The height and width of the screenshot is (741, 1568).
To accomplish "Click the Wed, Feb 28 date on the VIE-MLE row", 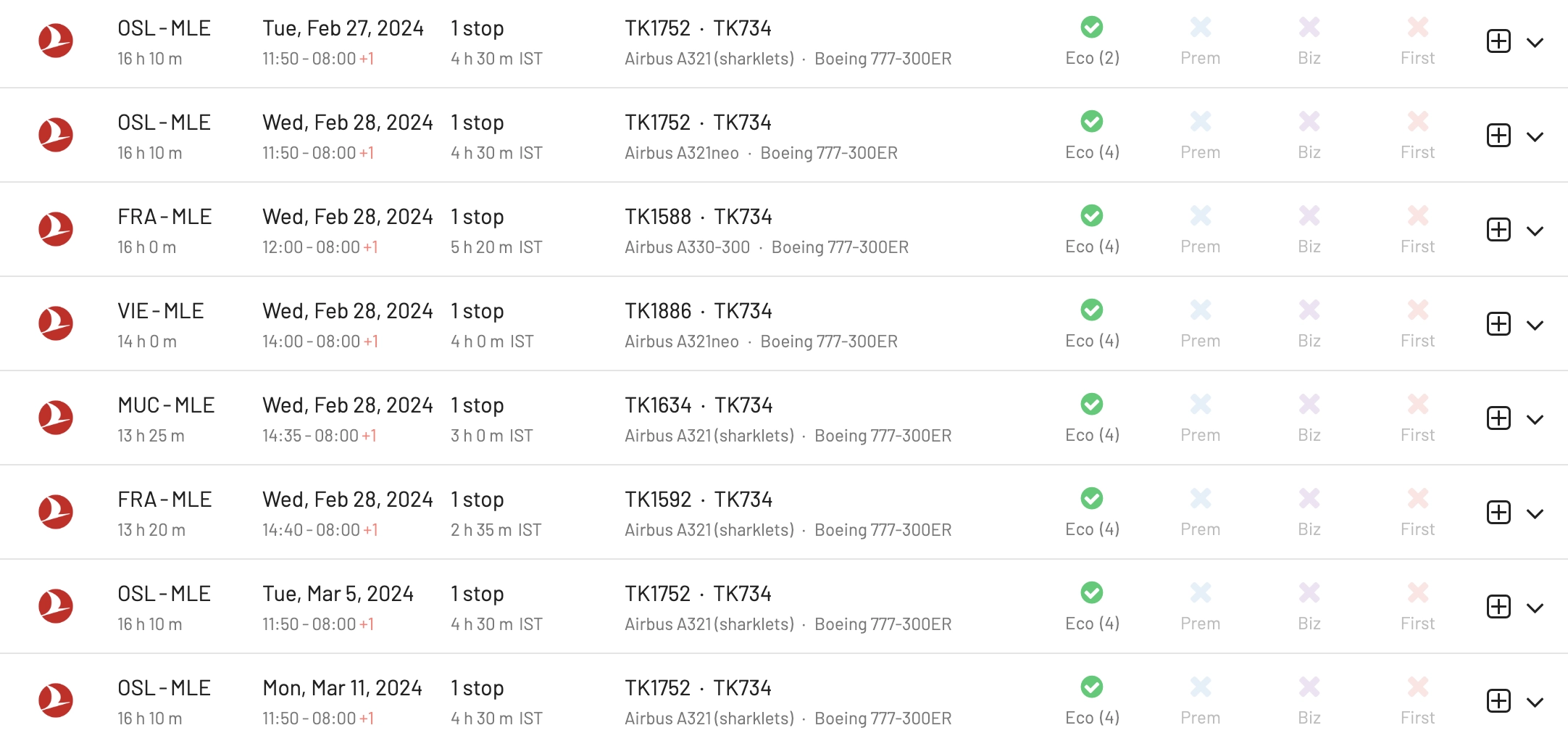I will click(348, 311).
